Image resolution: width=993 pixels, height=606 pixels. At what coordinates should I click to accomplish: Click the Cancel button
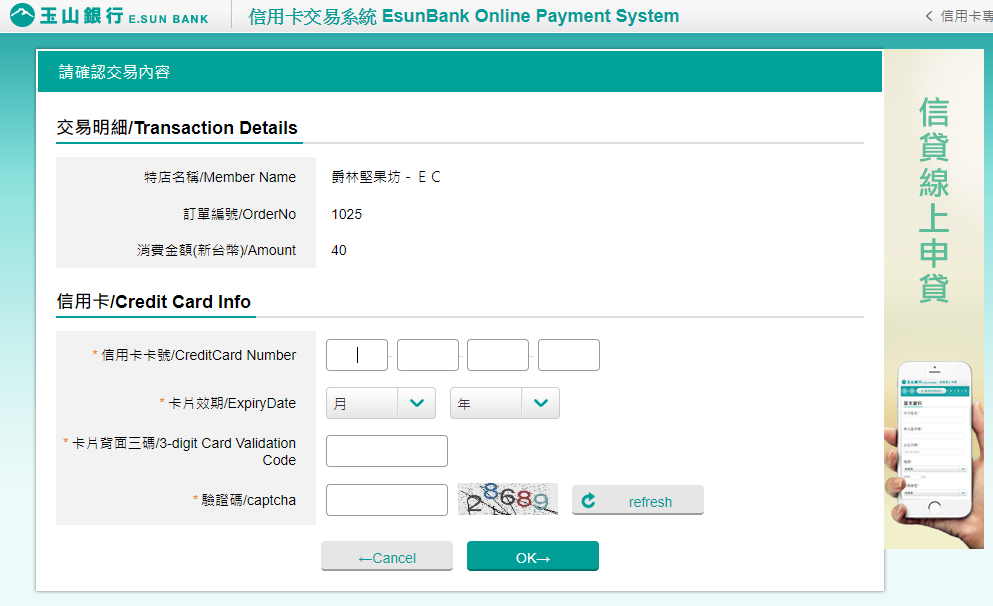point(387,557)
